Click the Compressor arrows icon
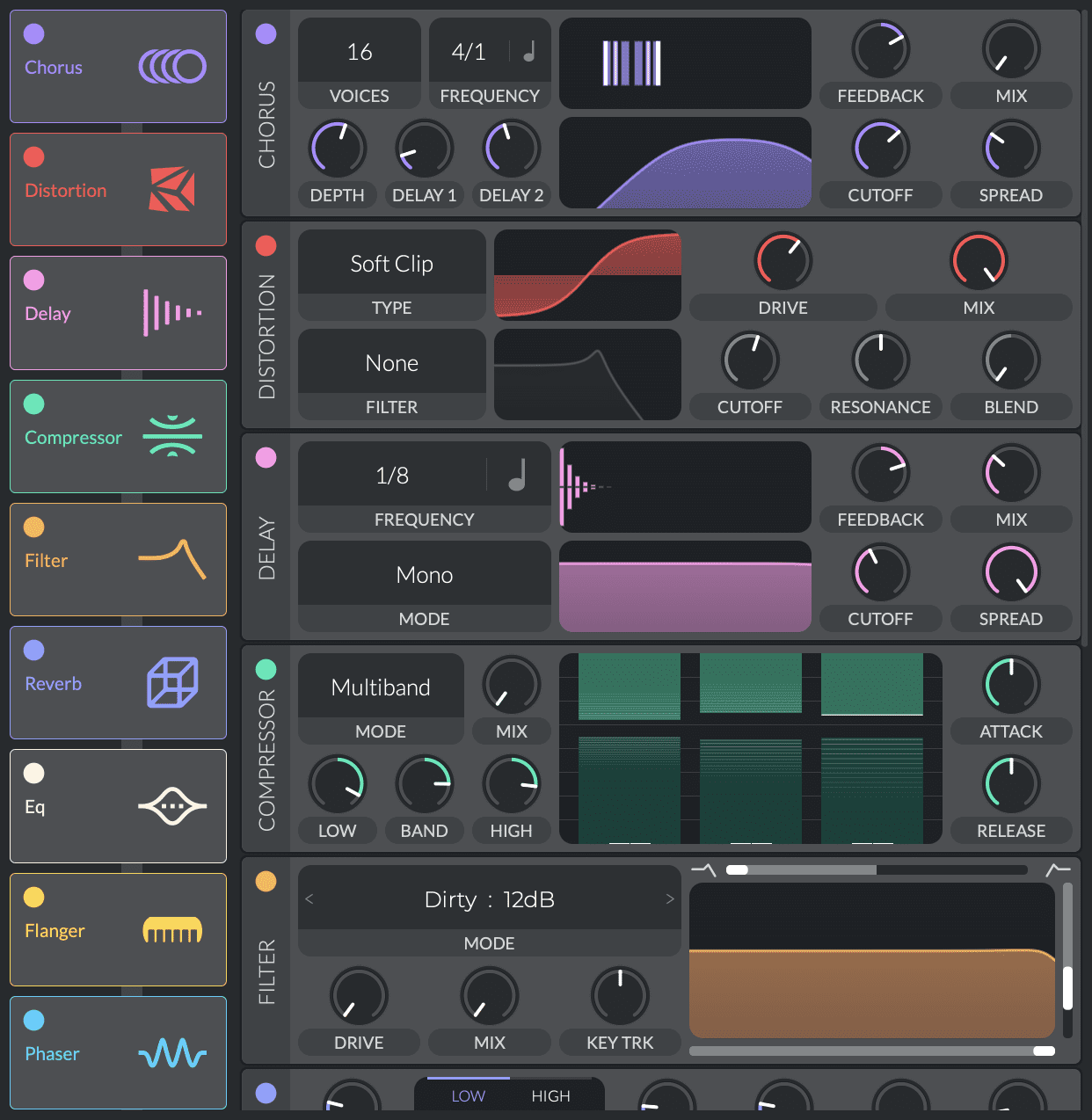 click(x=172, y=436)
